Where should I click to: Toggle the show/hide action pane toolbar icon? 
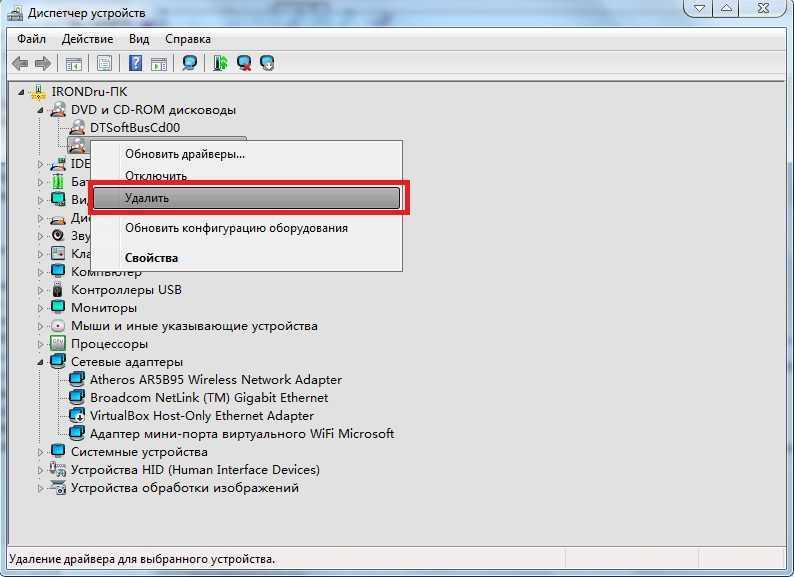tap(159, 64)
